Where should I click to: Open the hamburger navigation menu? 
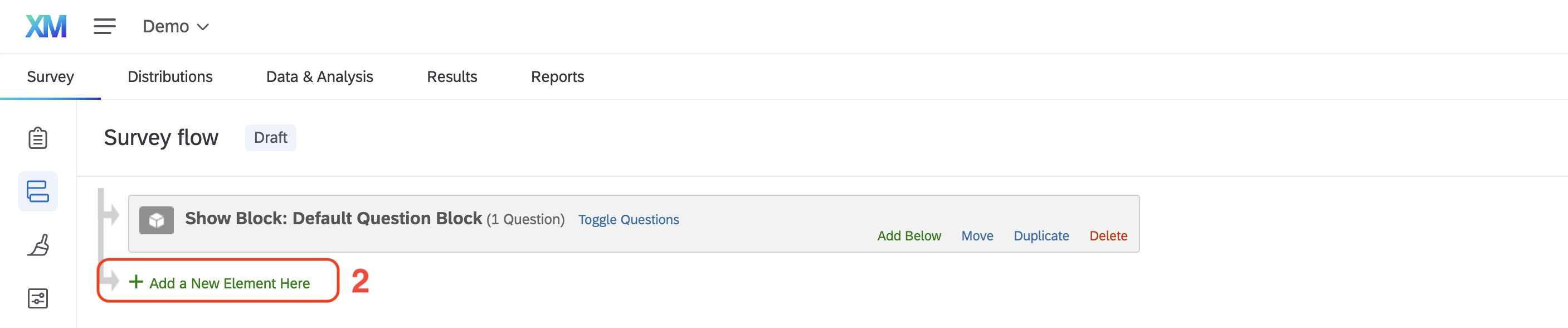click(x=104, y=26)
